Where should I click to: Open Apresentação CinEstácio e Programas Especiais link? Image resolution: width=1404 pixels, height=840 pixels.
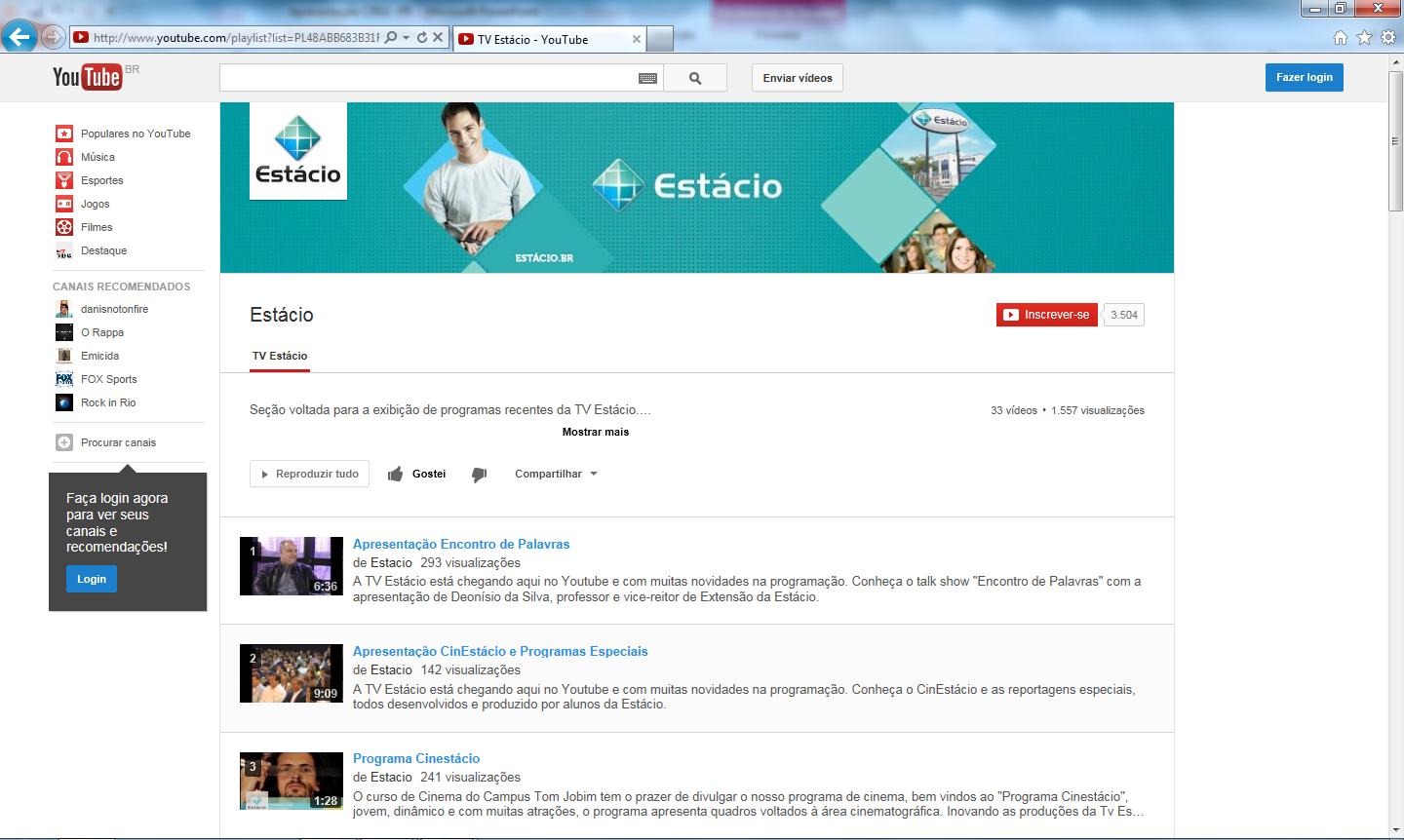click(500, 651)
